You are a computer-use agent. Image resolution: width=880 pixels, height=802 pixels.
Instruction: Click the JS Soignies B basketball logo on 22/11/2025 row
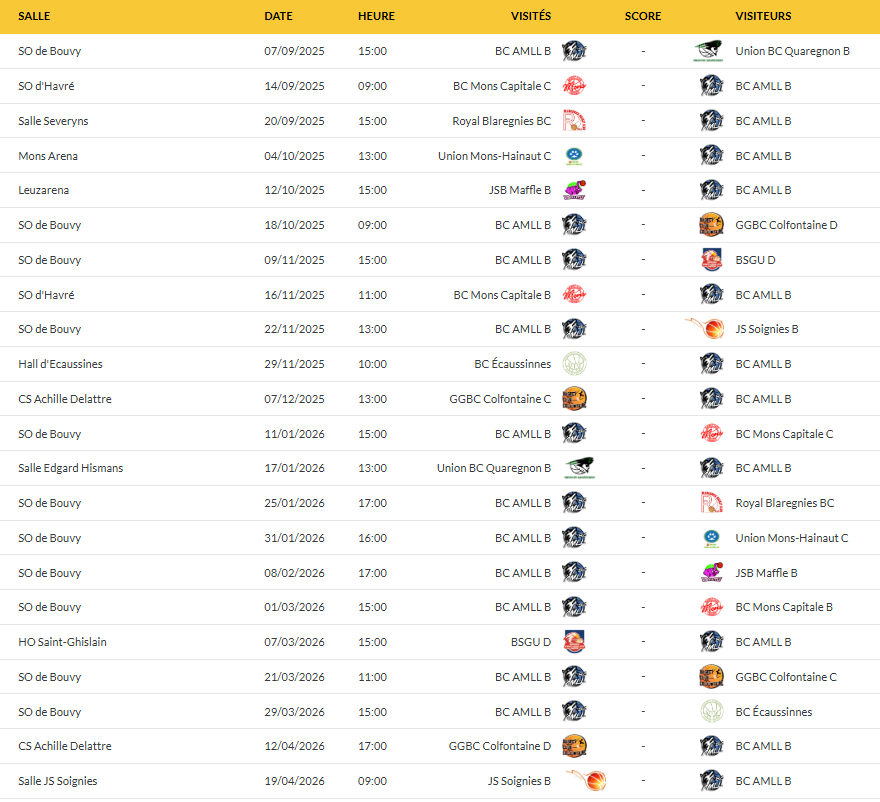point(705,328)
